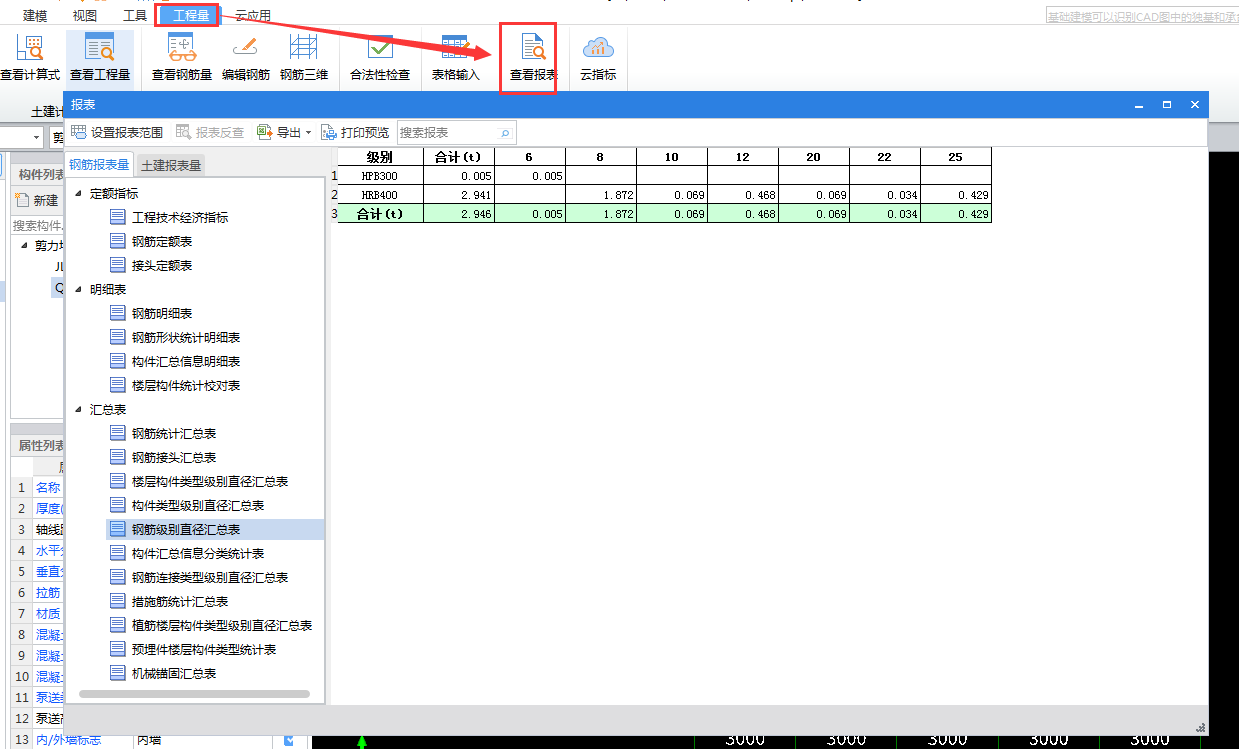Click 打印预览 button

[355, 132]
